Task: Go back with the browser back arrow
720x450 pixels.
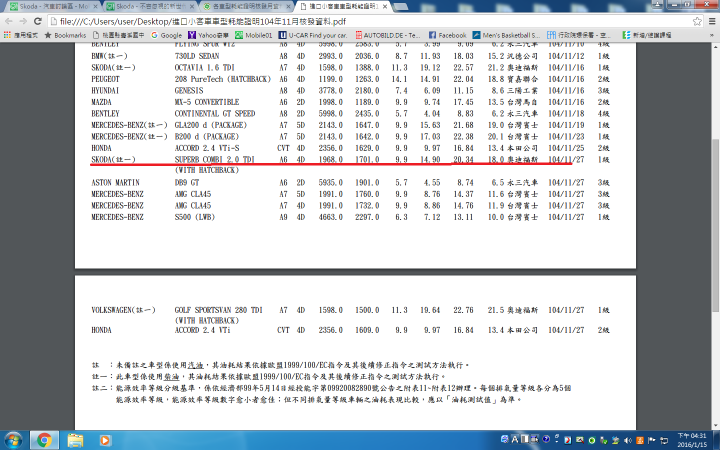Action: (9, 21)
